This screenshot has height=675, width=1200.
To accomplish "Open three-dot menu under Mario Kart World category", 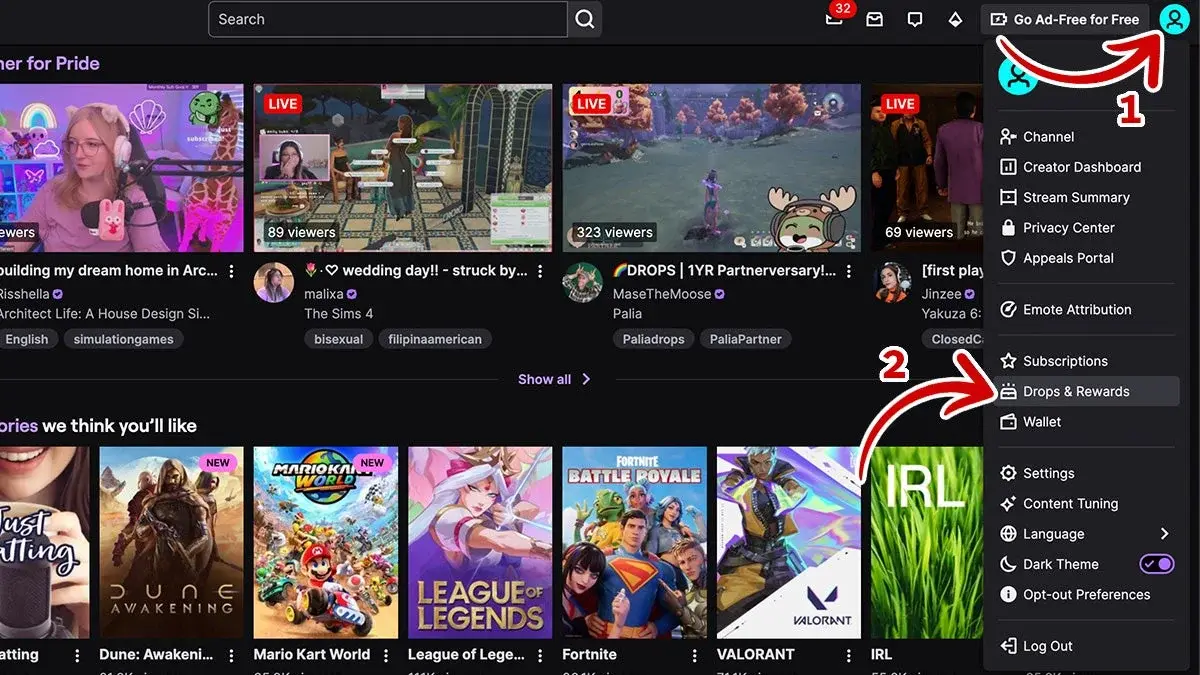I will click(386, 655).
